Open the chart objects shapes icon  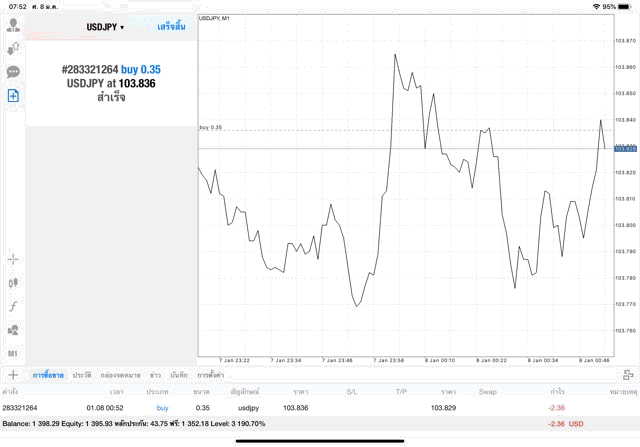point(14,330)
